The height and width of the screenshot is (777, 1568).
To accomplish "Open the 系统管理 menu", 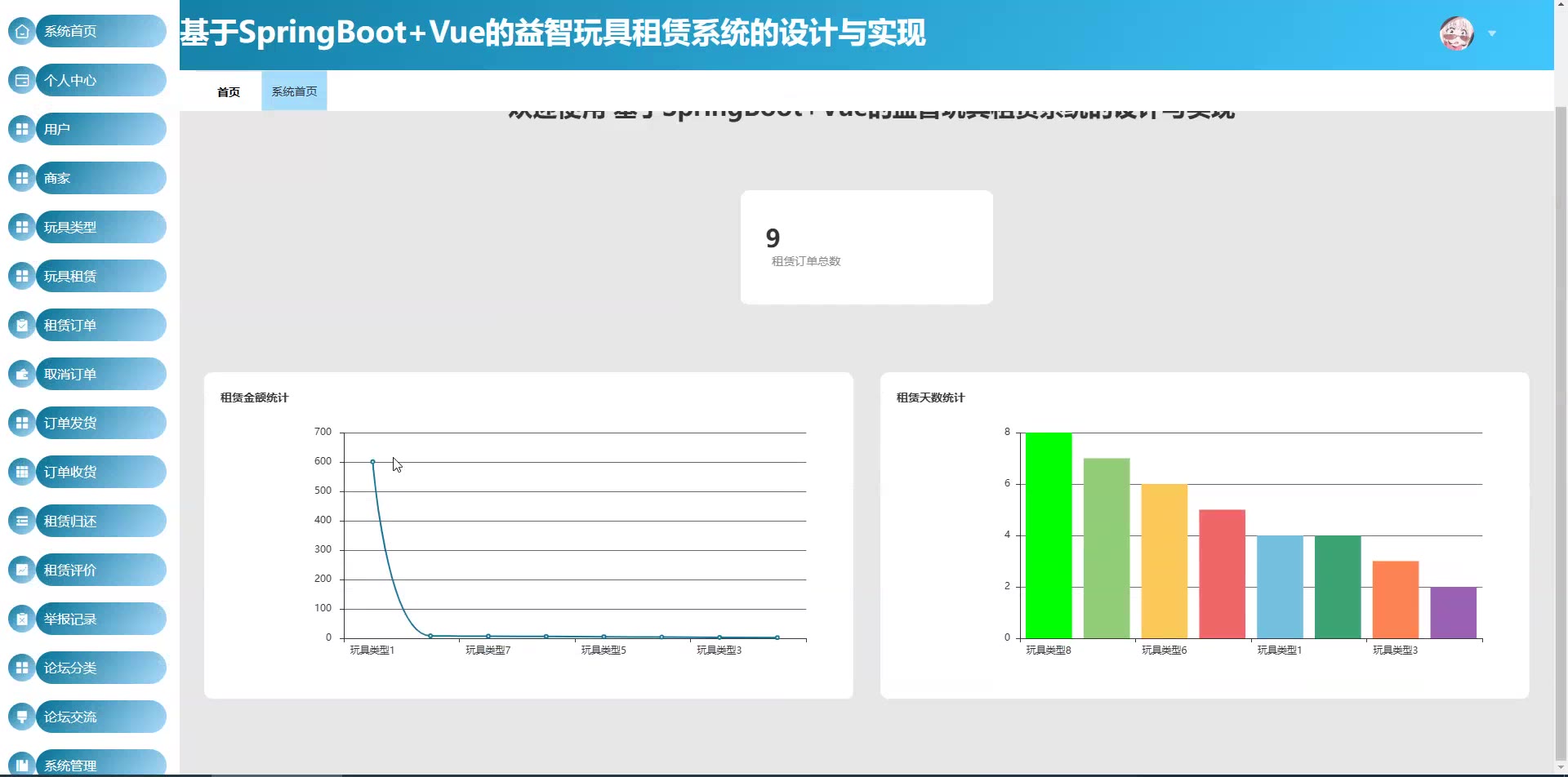I will (101, 764).
